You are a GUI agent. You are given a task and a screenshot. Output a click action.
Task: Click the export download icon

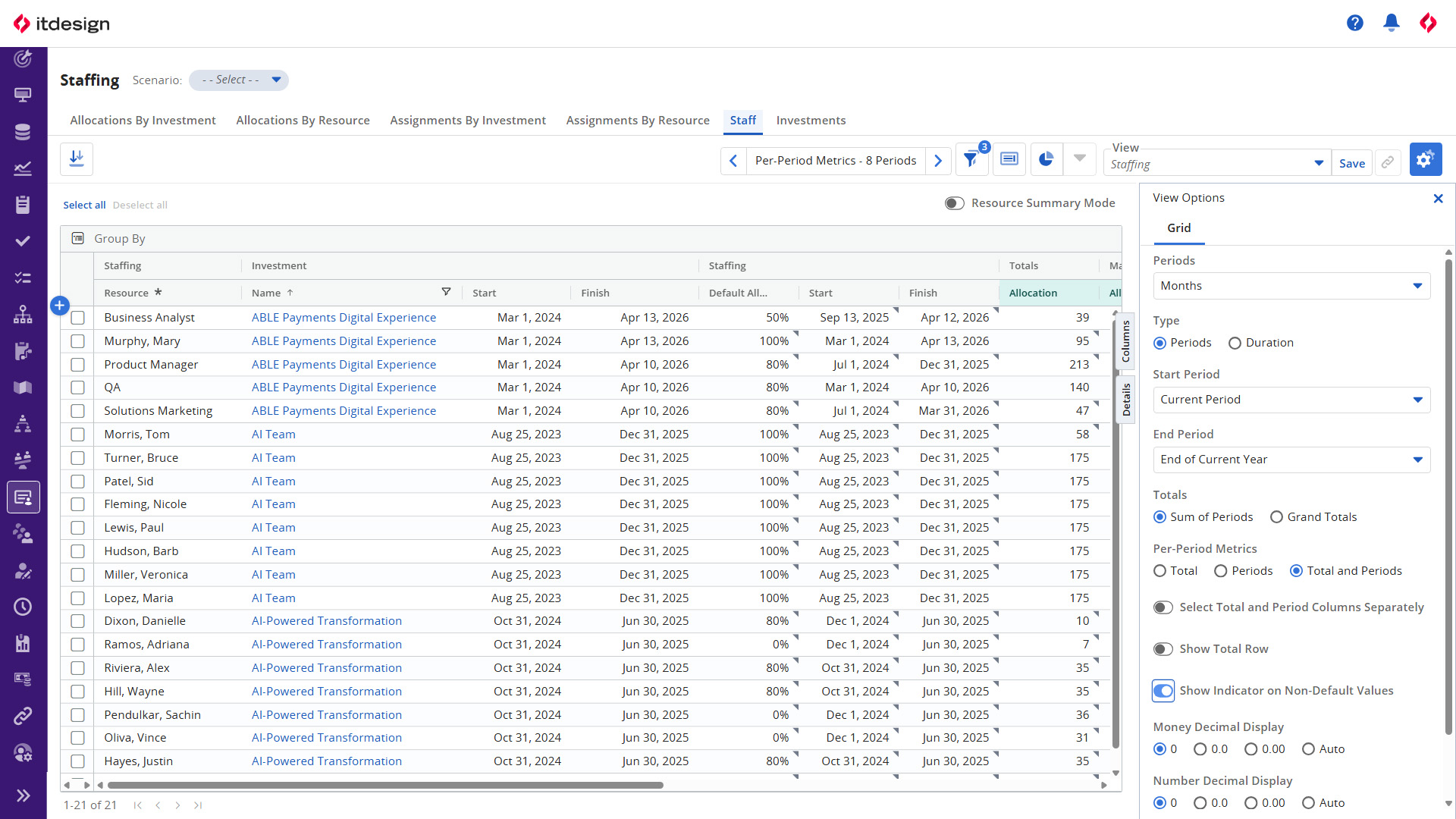point(77,159)
